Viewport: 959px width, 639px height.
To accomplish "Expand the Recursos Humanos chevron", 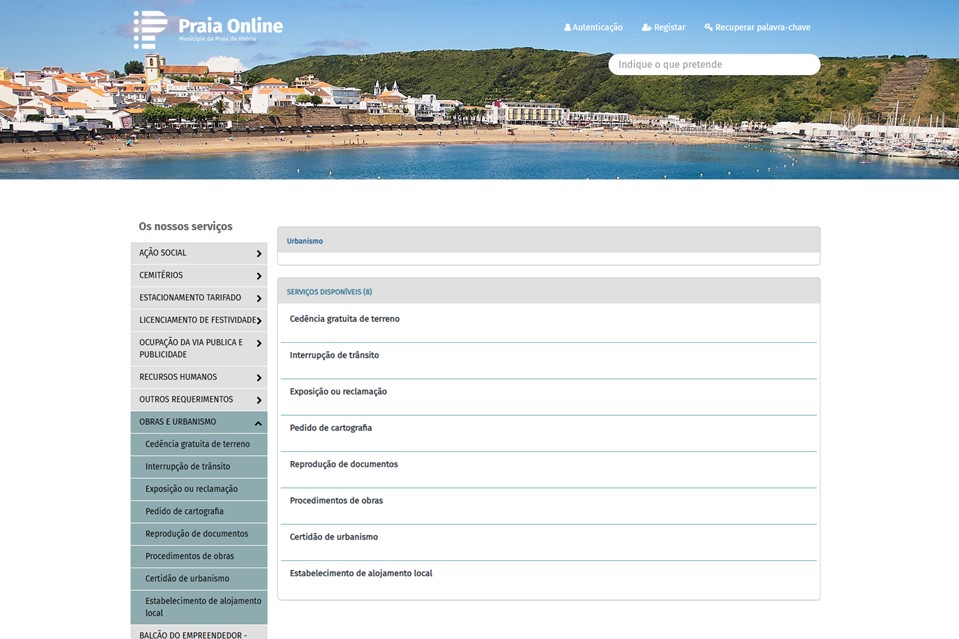I will pyautogui.click(x=258, y=378).
